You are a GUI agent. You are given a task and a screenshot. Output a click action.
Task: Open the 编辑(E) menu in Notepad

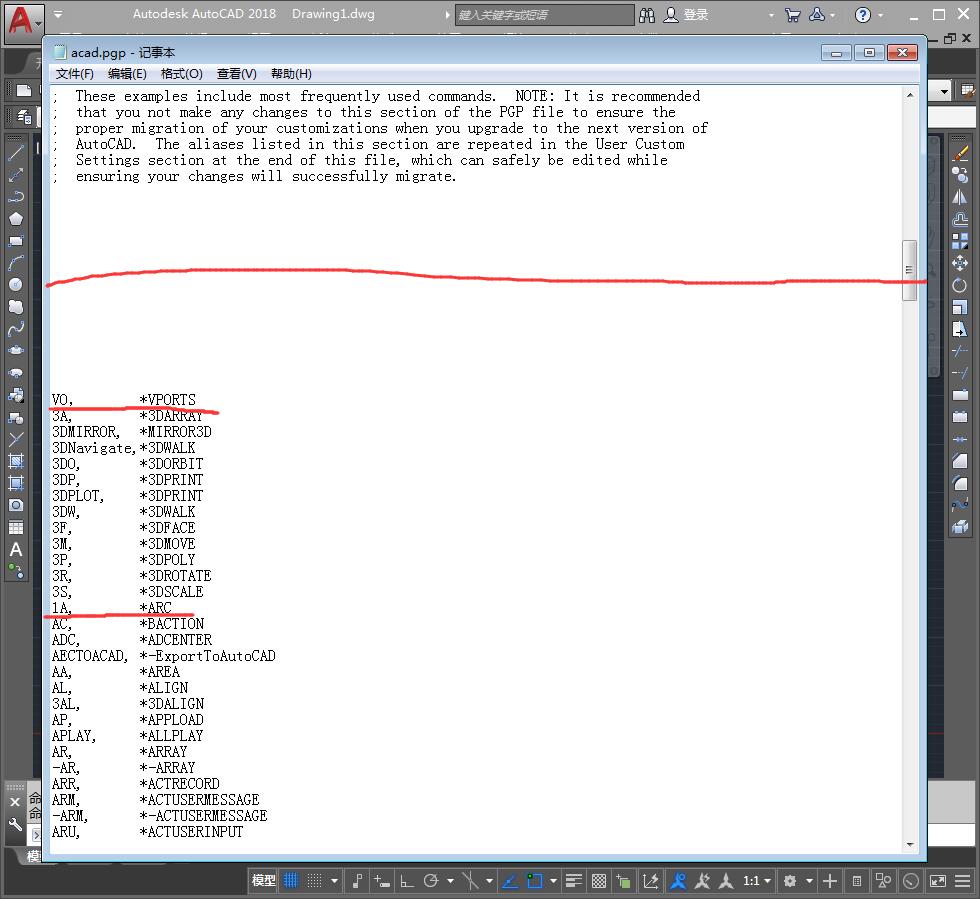tap(127, 74)
